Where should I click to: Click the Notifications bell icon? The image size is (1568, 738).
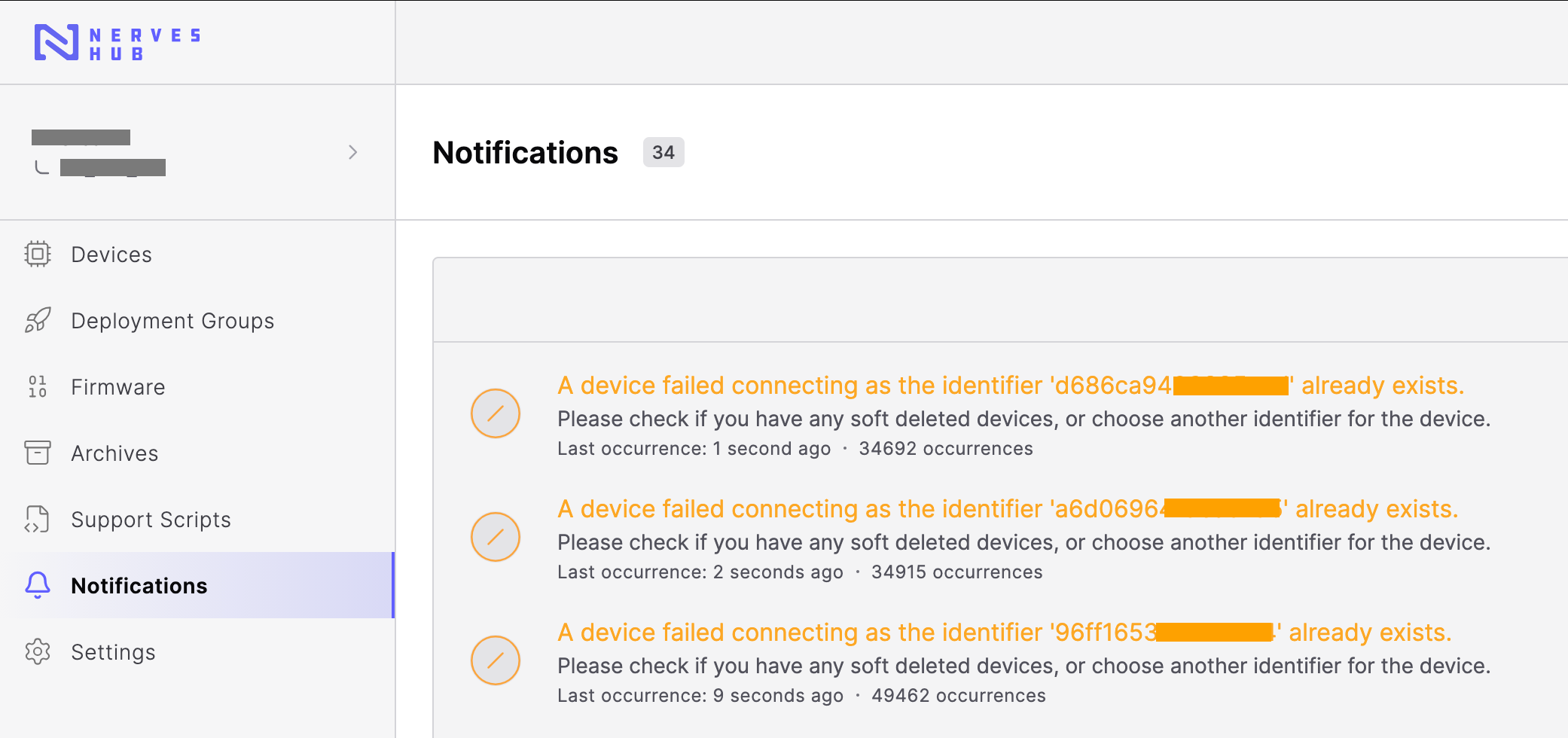[x=38, y=585]
